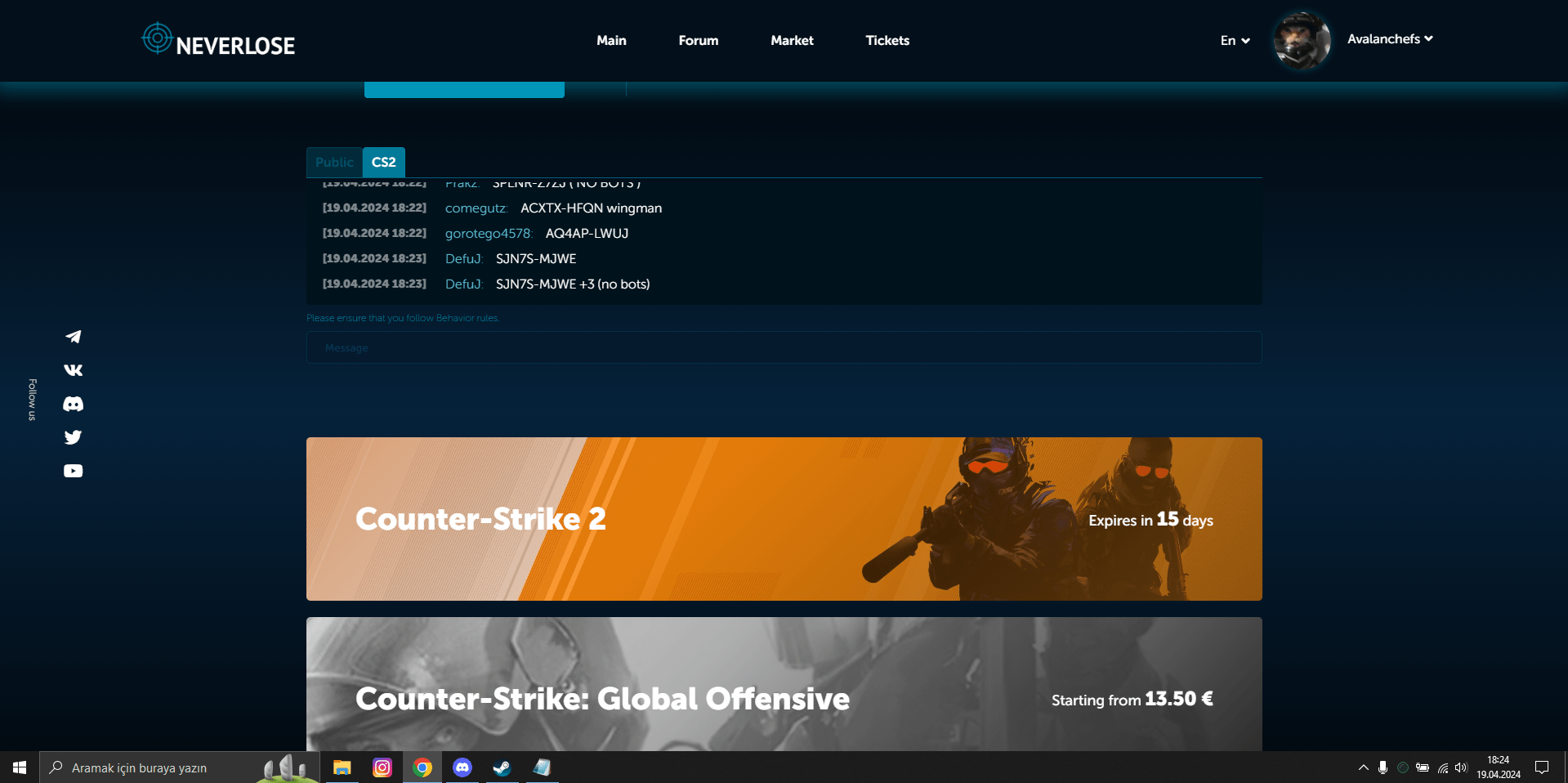Open Instagram from the taskbar
1568x783 pixels.
(x=382, y=767)
